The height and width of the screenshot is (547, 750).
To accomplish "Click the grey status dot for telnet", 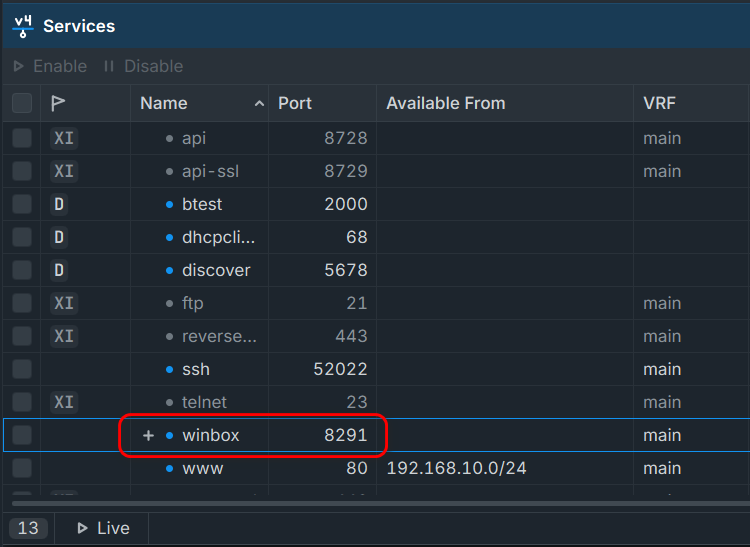I will click(169, 402).
